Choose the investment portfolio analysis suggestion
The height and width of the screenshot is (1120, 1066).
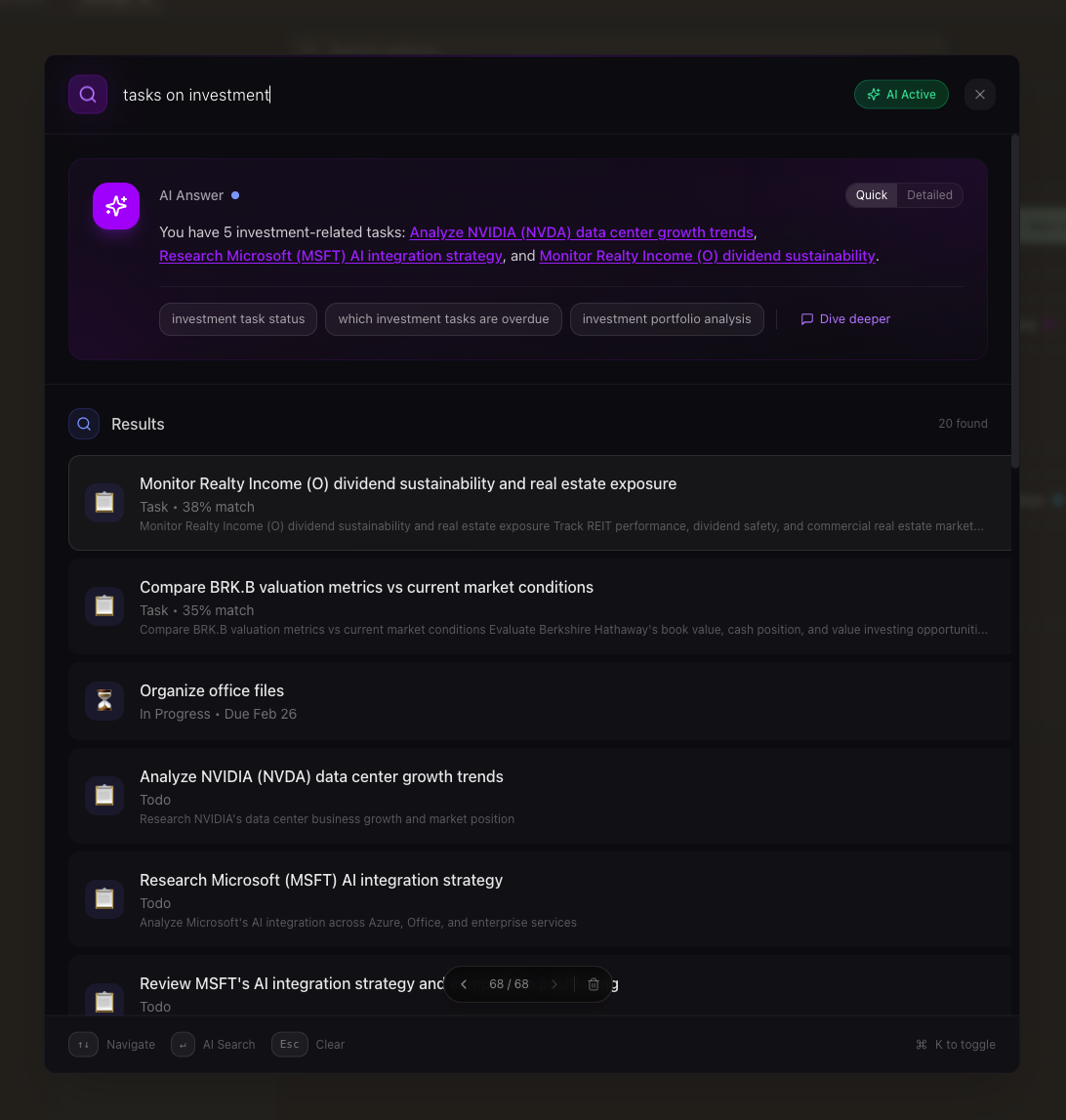pos(667,319)
